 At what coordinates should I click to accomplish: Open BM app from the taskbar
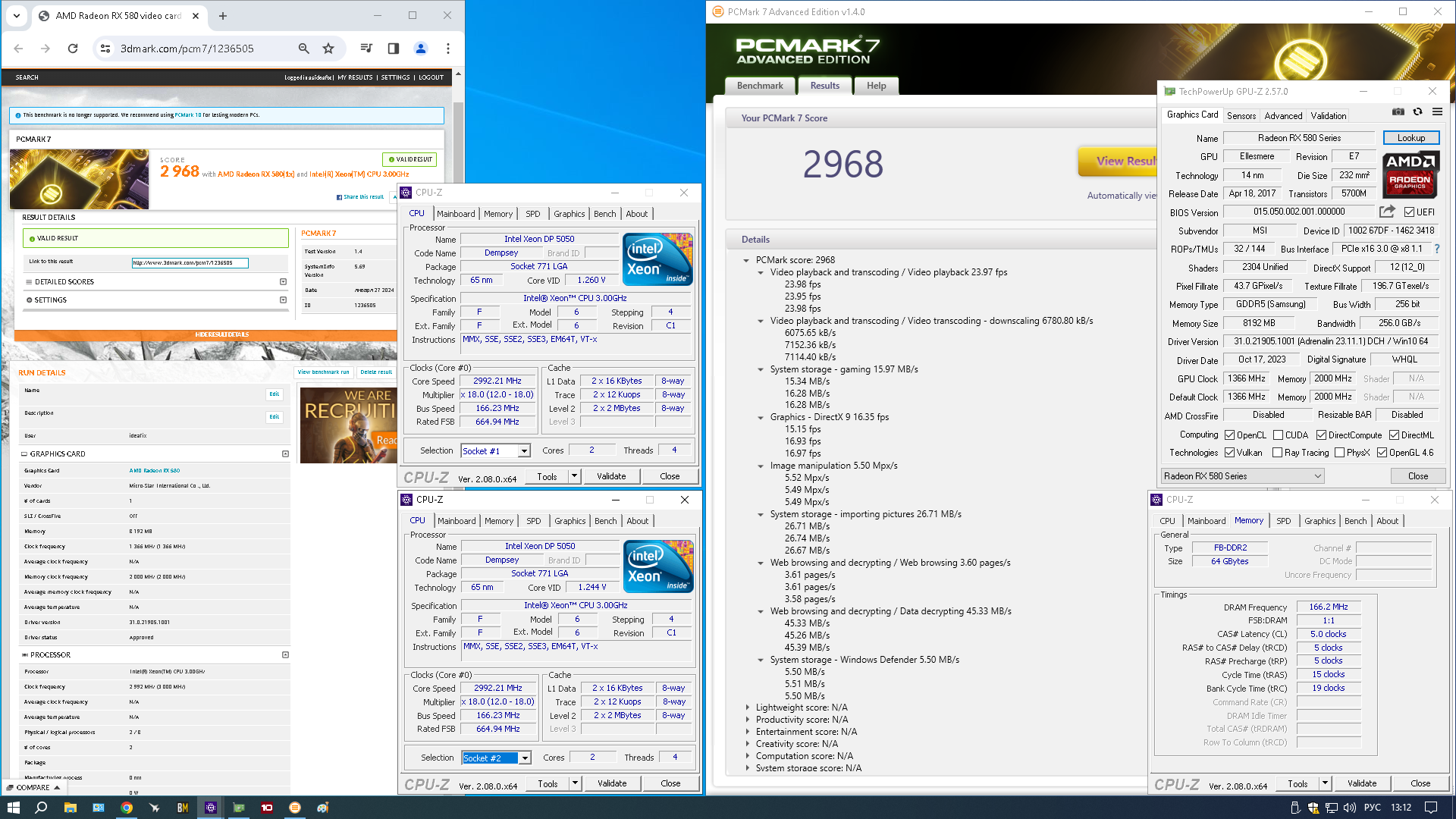point(183,808)
